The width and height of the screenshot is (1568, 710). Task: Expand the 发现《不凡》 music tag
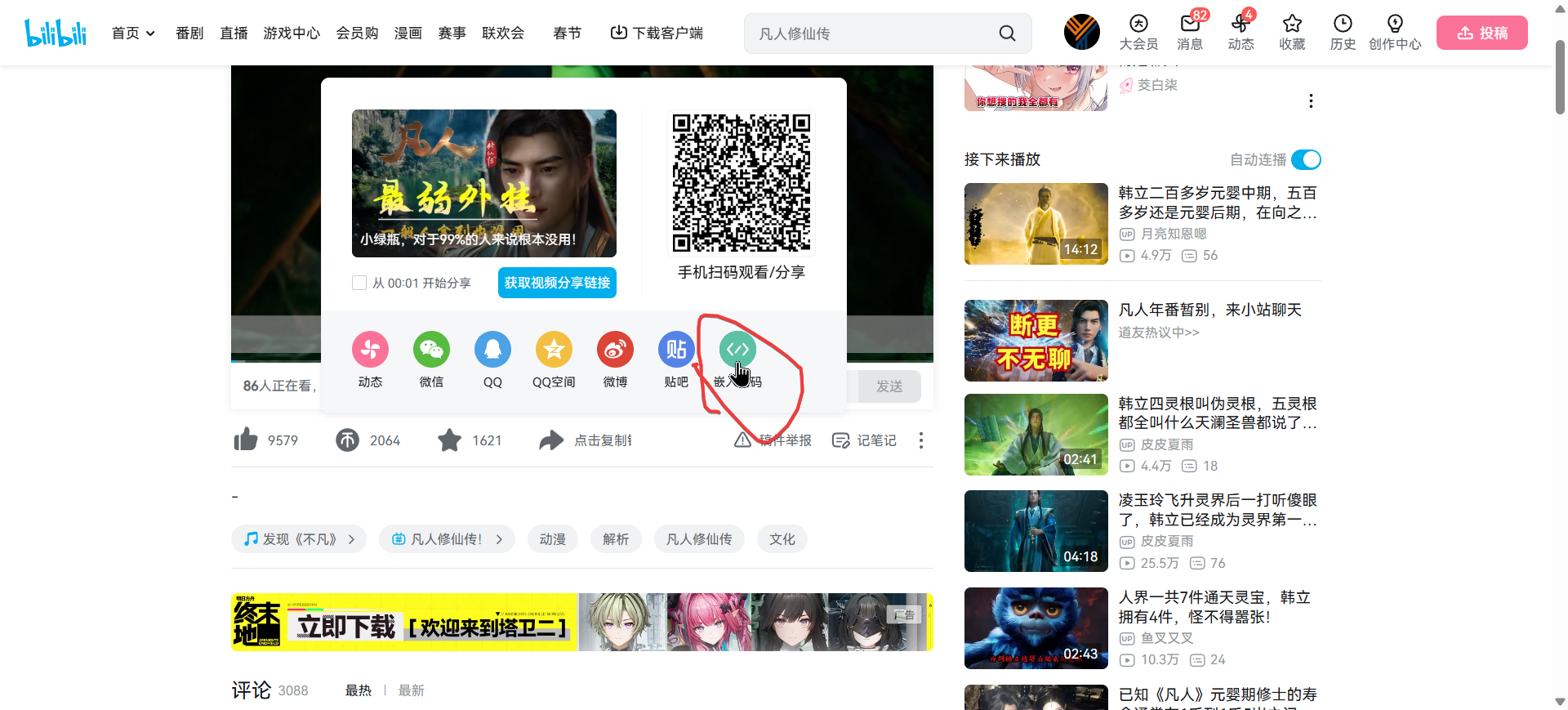coord(299,539)
